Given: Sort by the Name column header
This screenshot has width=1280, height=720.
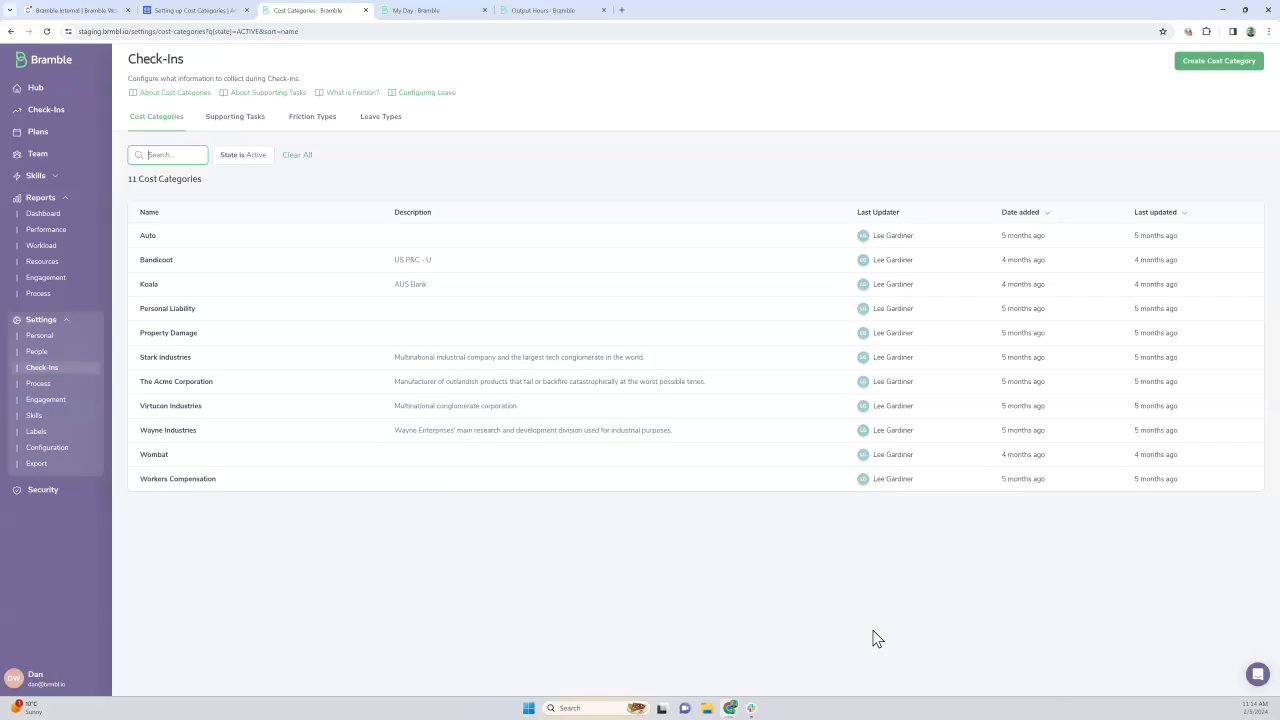Looking at the screenshot, I should click(x=149, y=213).
